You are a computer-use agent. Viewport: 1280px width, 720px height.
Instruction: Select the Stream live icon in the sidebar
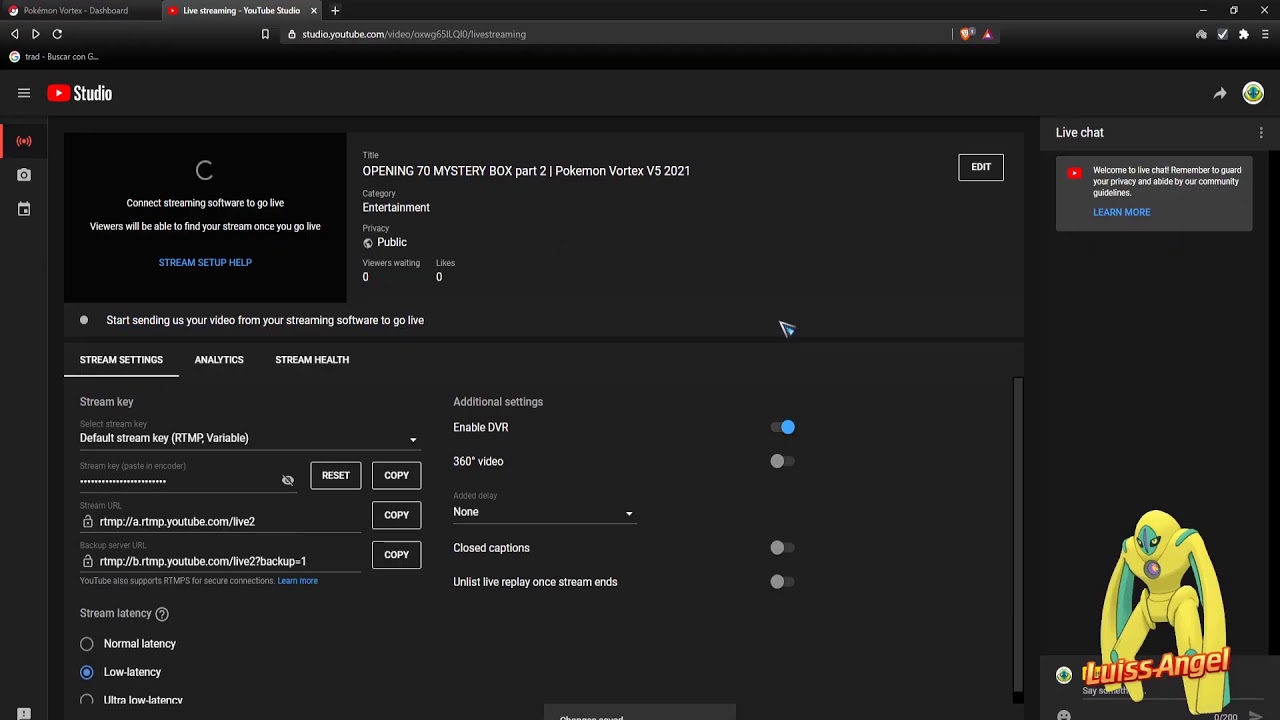pos(24,141)
